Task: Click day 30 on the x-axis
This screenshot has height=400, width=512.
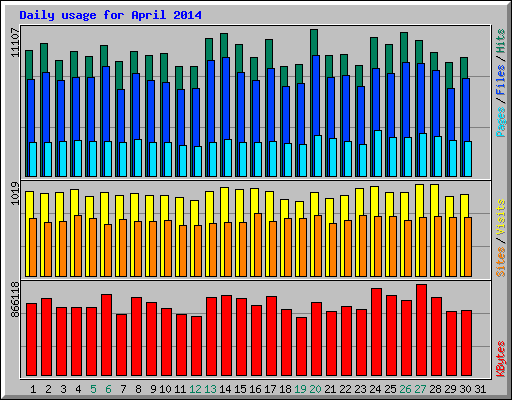Action: (x=465, y=389)
